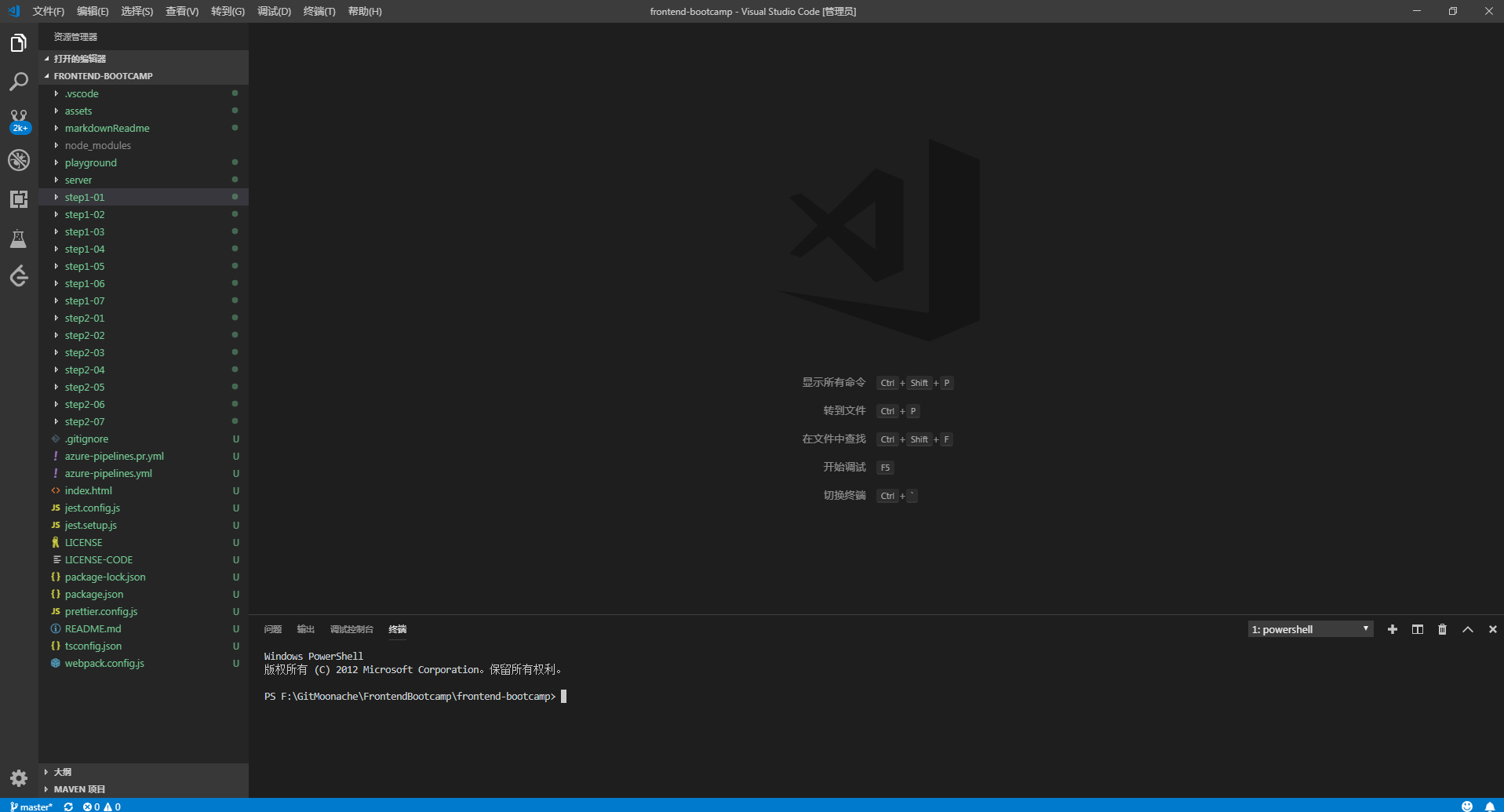This screenshot has height=812, width=1504.
Task: Expand the step2-03 folder
Action: 144,352
